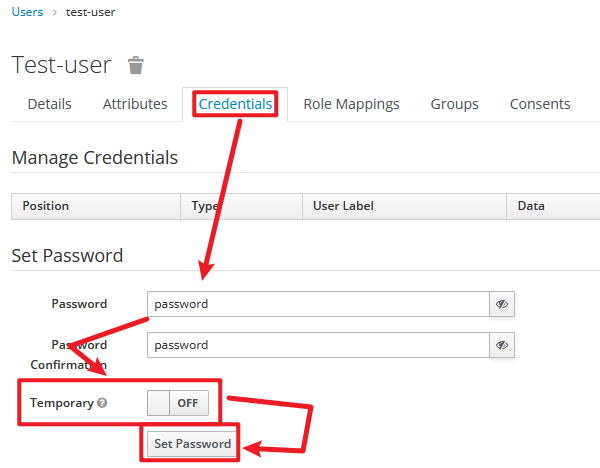The height and width of the screenshot is (468, 600).
Task: Click the Set Password button
Action: (192, 444)
